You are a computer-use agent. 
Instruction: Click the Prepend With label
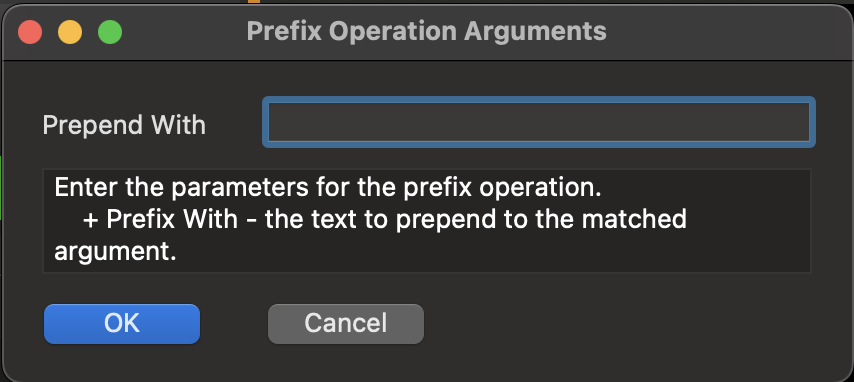coord(124,125)
